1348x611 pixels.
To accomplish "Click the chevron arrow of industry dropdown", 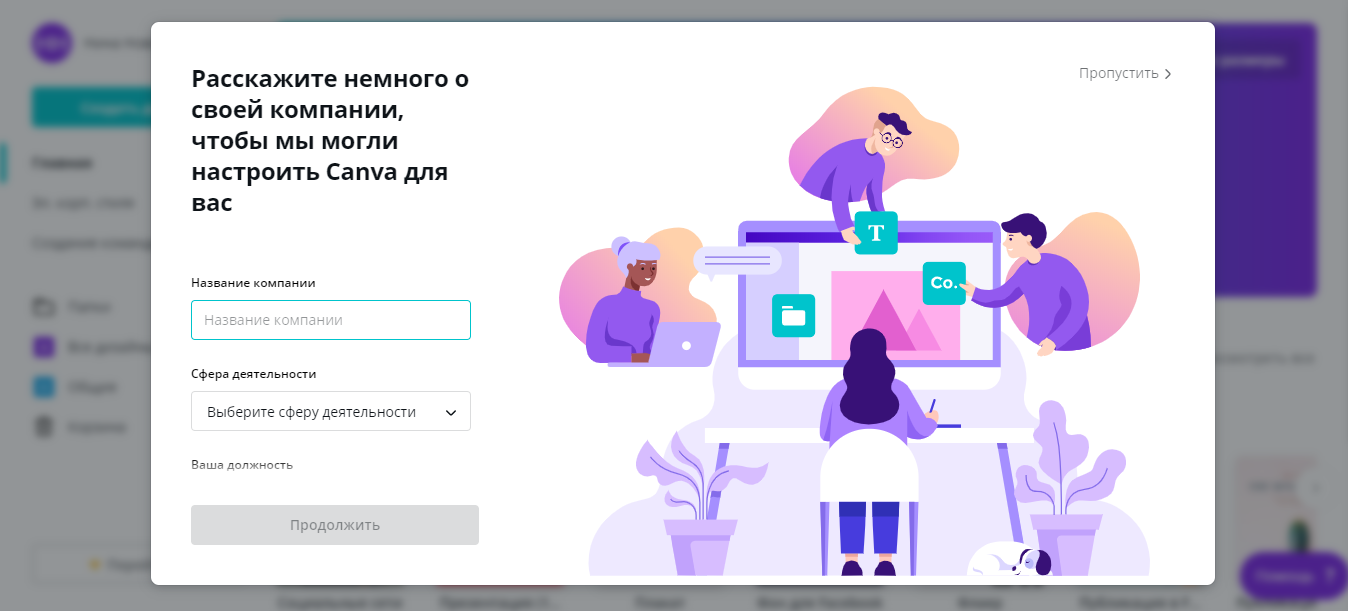I will (451, 412).
